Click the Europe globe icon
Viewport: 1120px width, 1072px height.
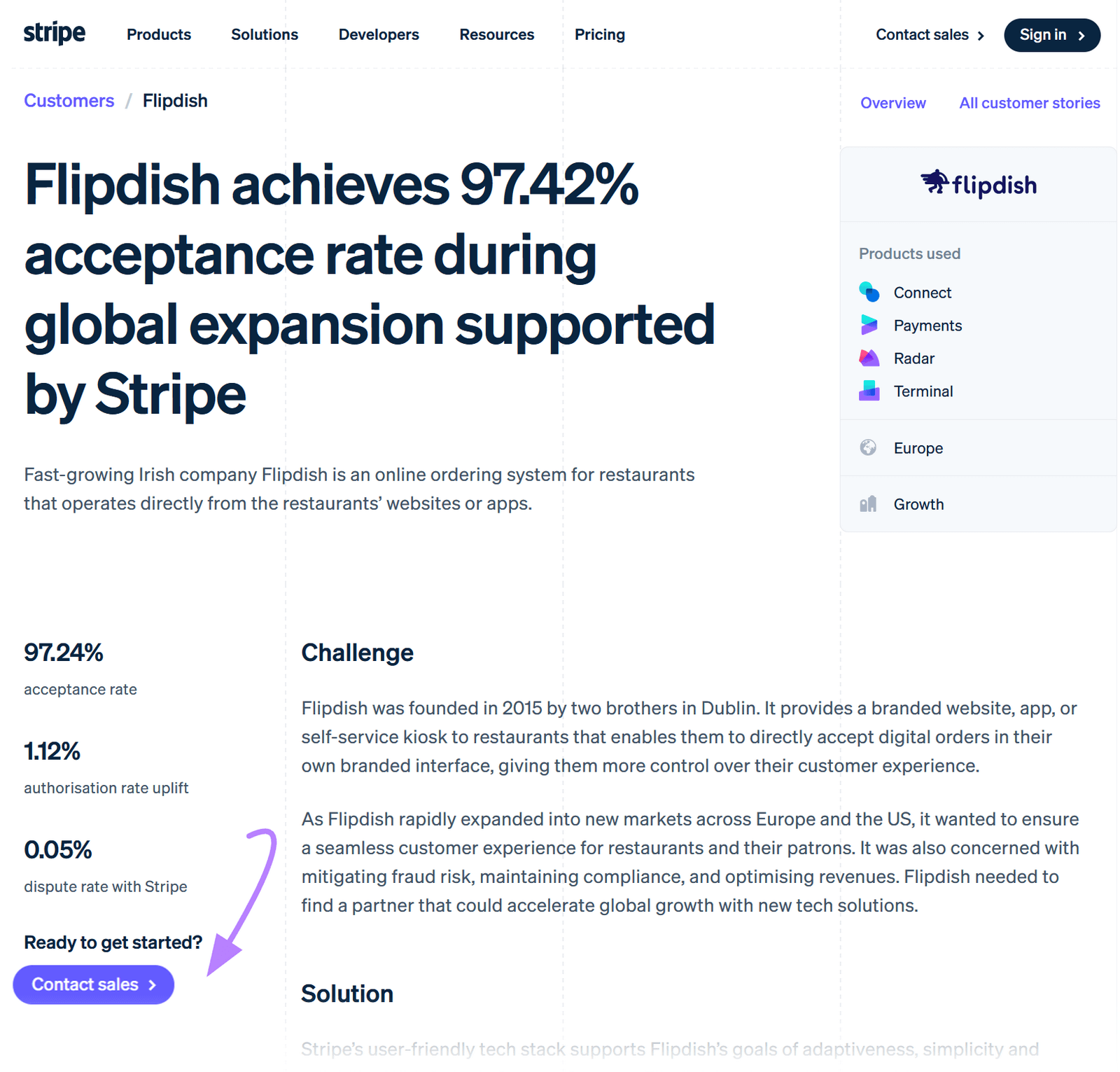pyautogui.click(x=868, y=447)
